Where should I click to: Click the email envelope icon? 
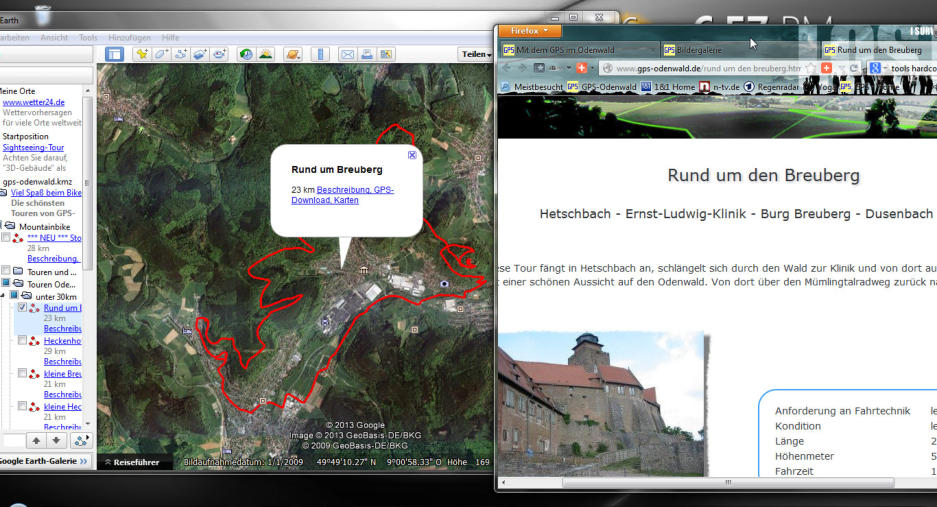[347, 54]
